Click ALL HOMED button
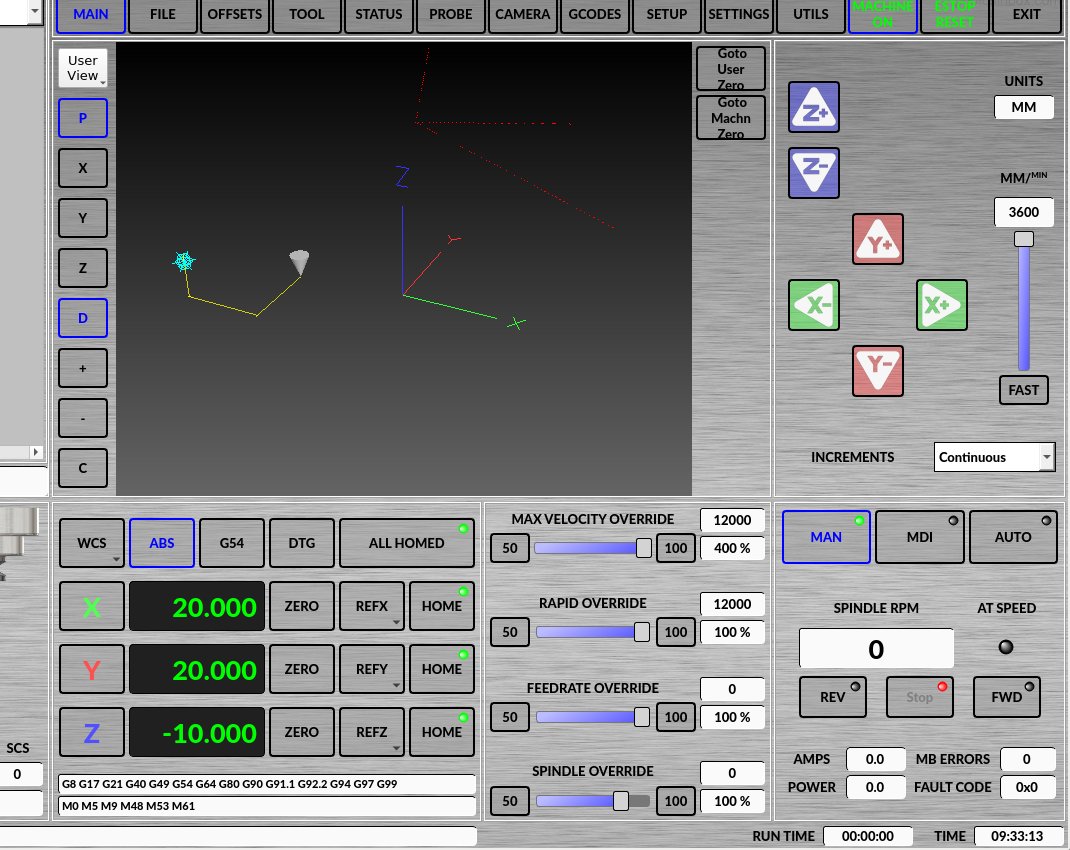This screenshot has width=1070, height=850. click(407, 543)
